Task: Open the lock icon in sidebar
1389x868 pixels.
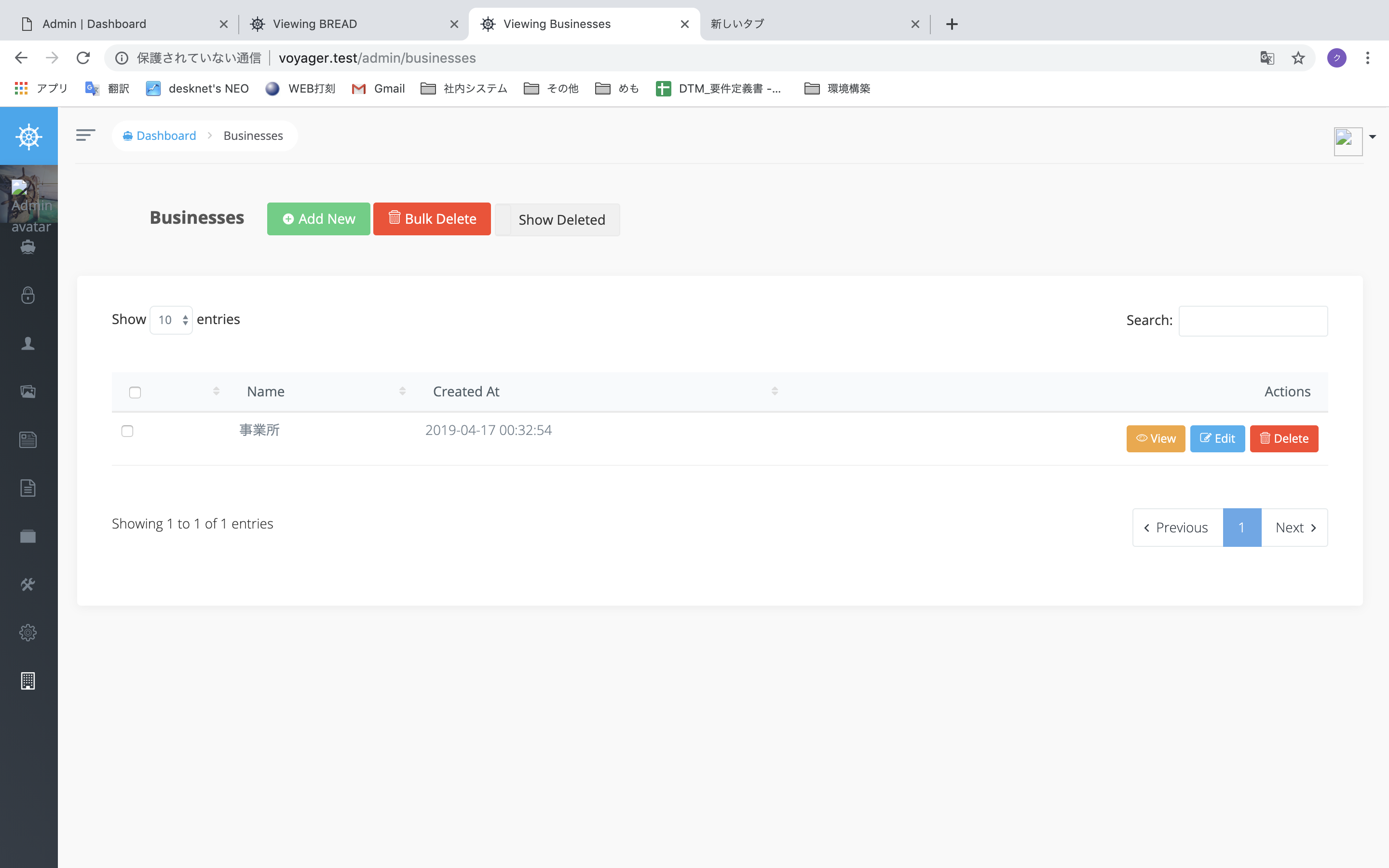Action: point(28,295)
